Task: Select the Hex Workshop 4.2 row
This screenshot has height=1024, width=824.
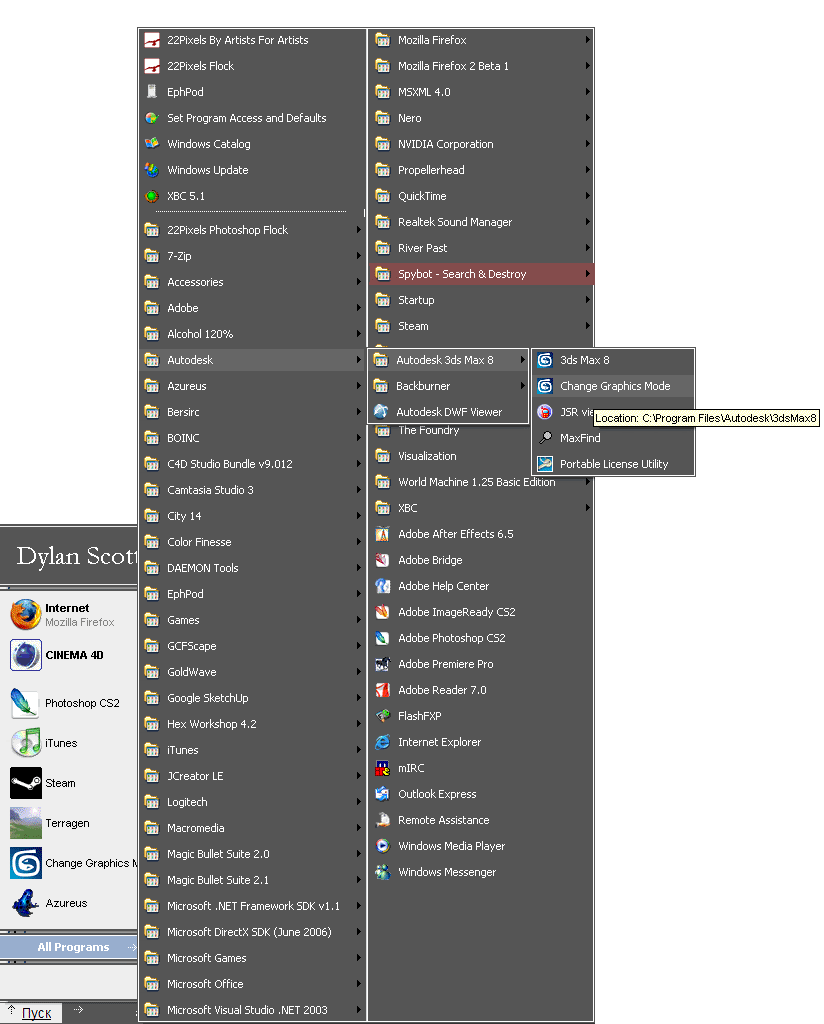Action: tap(253, 724)
